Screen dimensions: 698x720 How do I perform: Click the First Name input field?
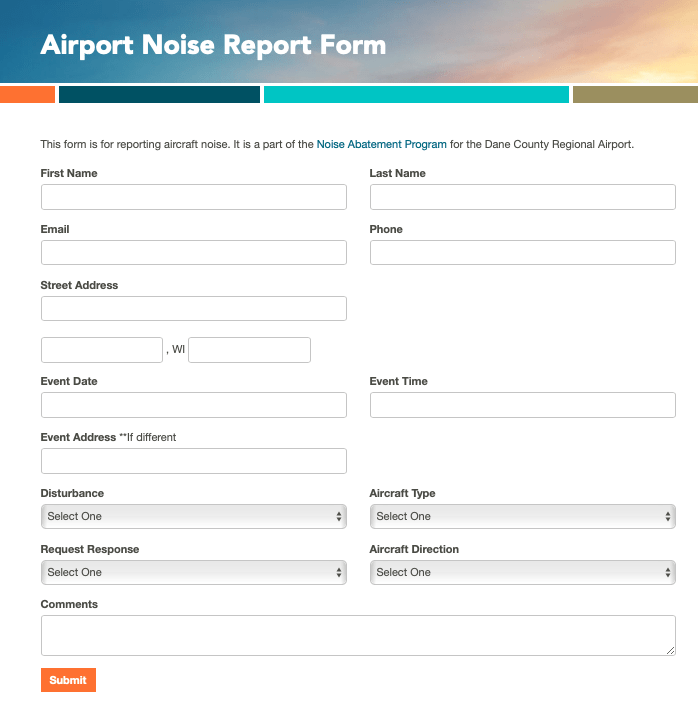click(194, 197)
